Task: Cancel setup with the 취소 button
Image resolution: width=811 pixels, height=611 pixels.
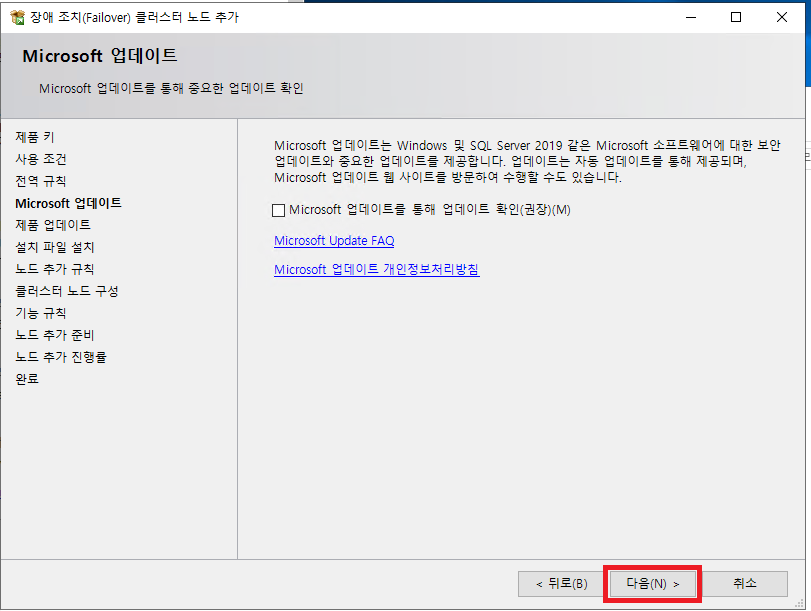Action: coord(745,584)
